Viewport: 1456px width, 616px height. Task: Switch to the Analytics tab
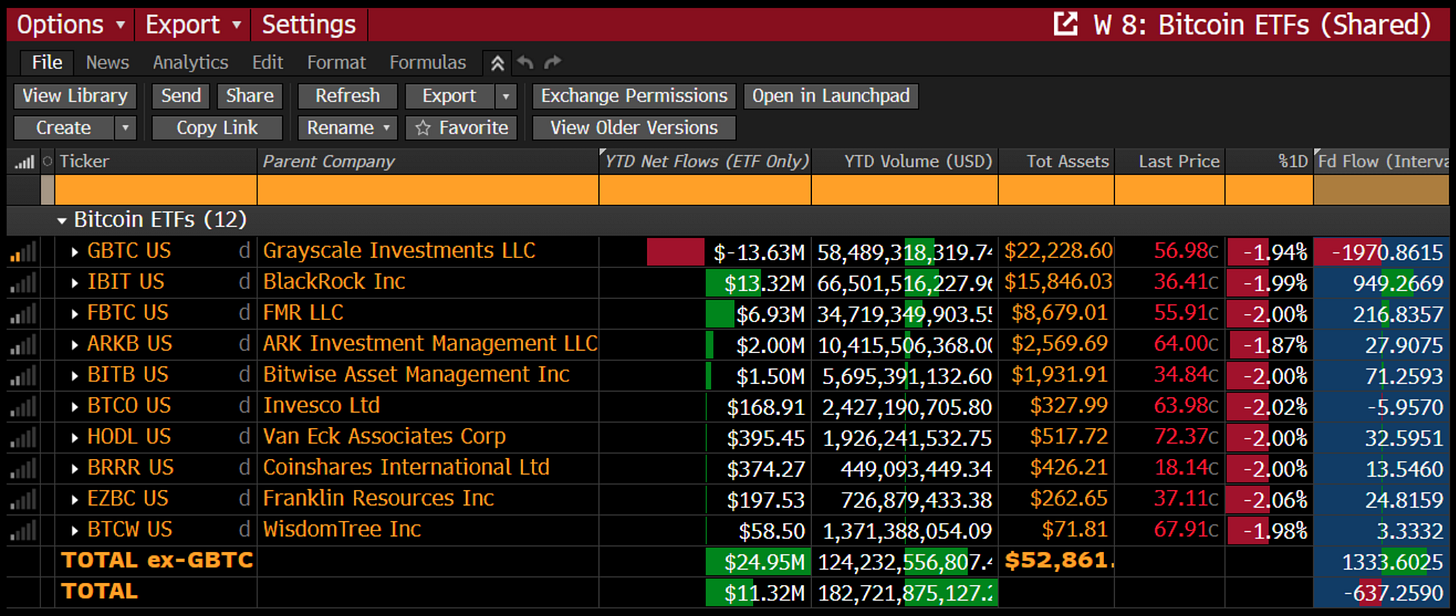tap(190, 62)
